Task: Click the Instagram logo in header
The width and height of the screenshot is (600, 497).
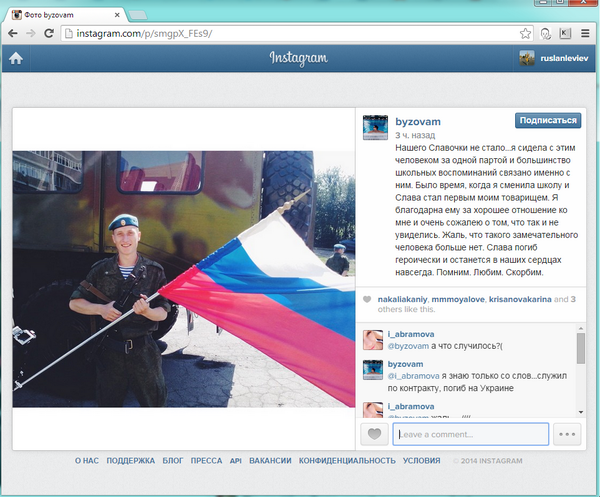Action: (298, 58)
